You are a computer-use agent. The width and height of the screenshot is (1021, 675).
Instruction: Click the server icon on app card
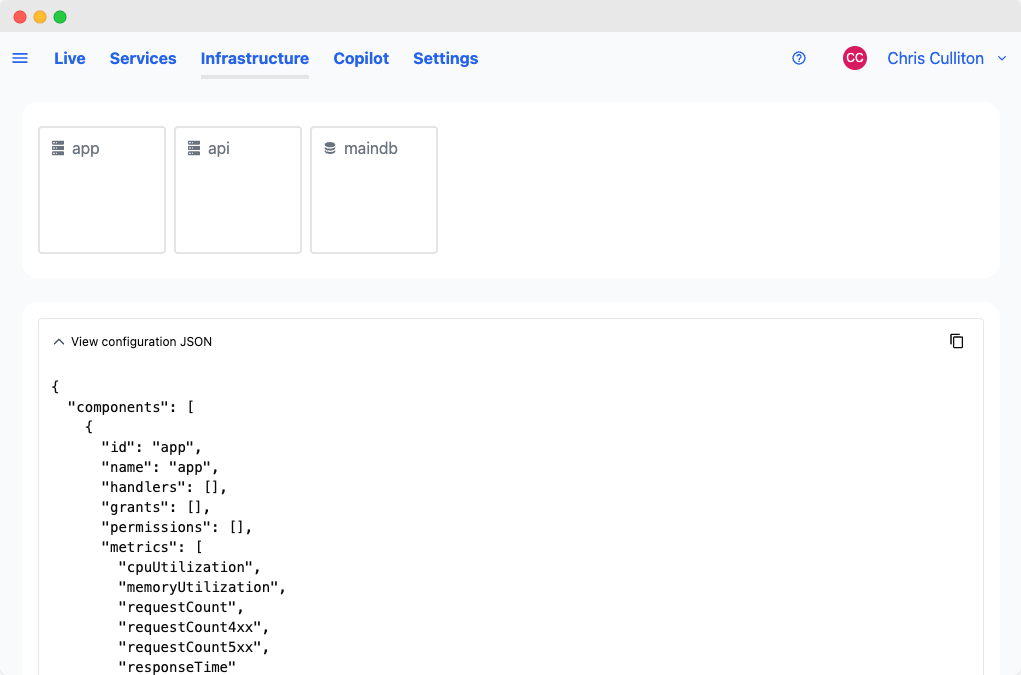58,148
